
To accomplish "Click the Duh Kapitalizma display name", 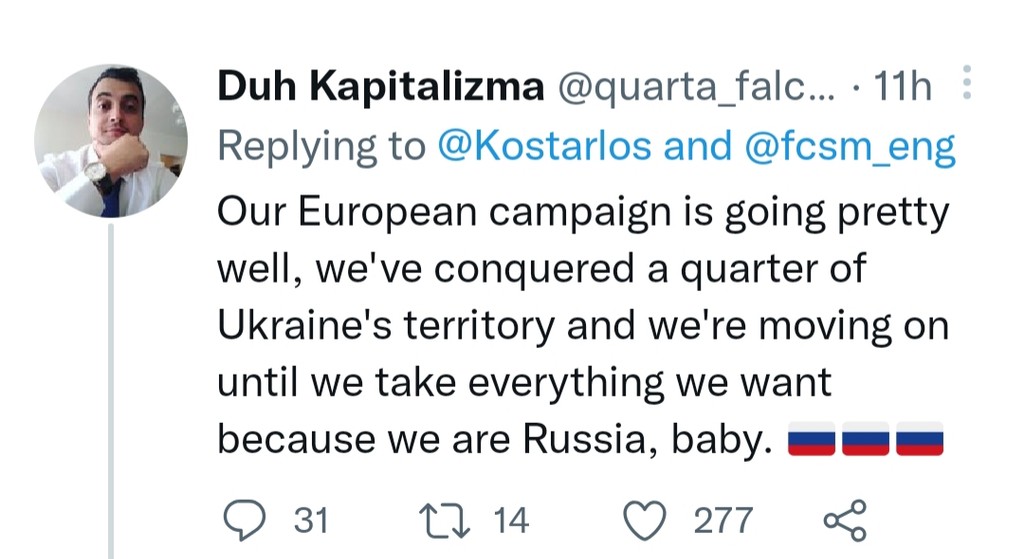I will click(x=380, y=88).
